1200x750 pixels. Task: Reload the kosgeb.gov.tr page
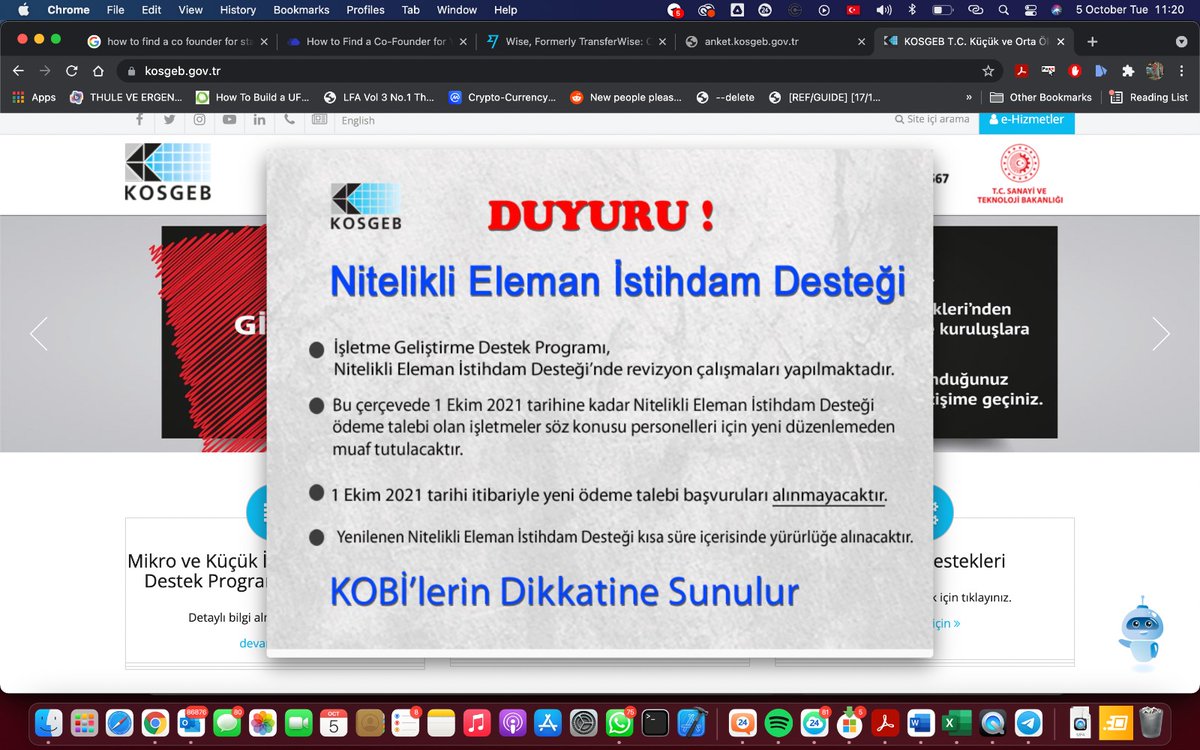(x=71, y=71)
